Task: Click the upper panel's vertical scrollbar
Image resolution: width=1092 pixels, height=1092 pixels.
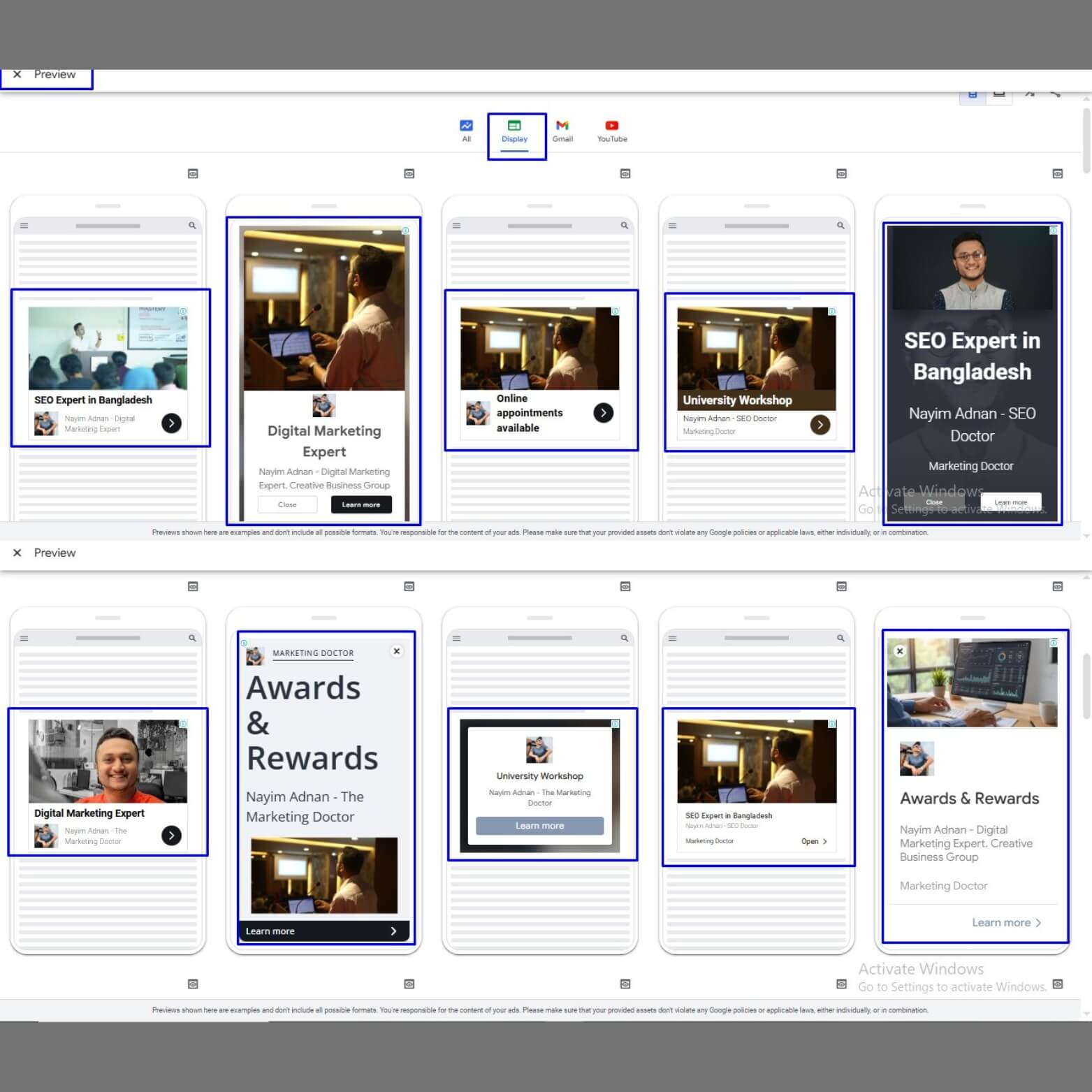Action: (x=1086, y=140)
